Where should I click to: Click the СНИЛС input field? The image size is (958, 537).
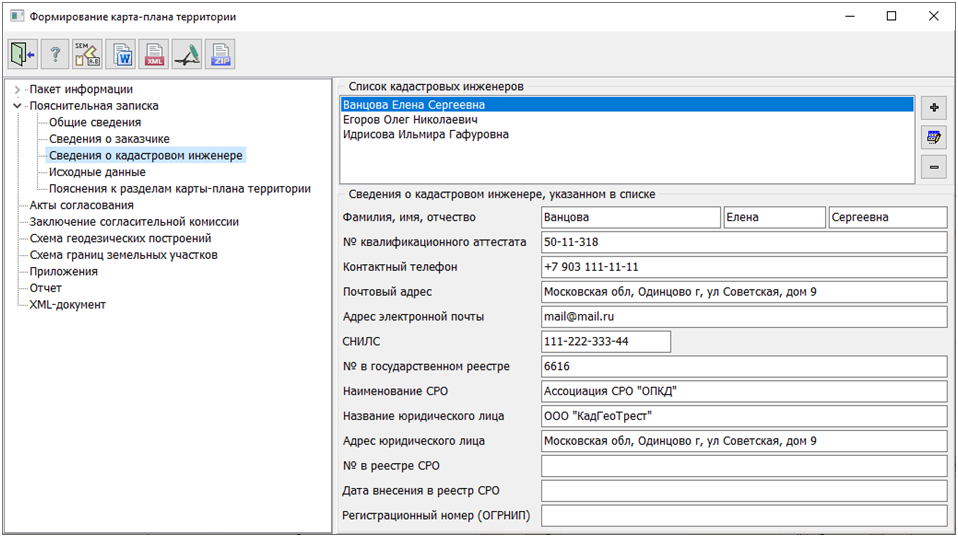click(604, 342)
